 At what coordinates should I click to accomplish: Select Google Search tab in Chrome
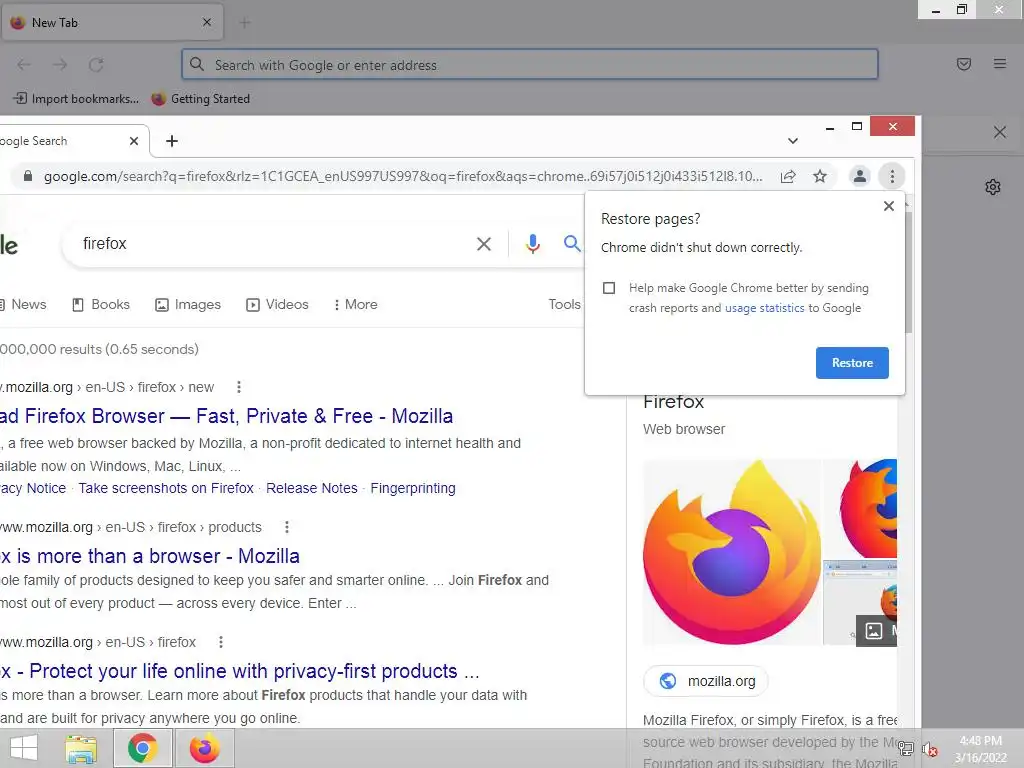(x=71, y=141)
